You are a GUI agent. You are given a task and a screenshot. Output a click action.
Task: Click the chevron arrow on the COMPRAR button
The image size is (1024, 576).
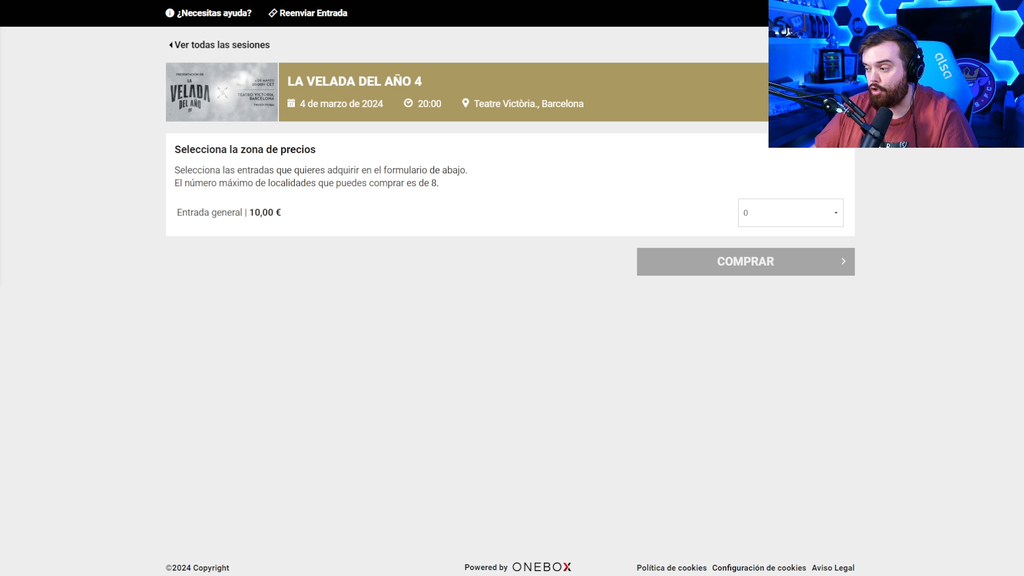(843, 261)
